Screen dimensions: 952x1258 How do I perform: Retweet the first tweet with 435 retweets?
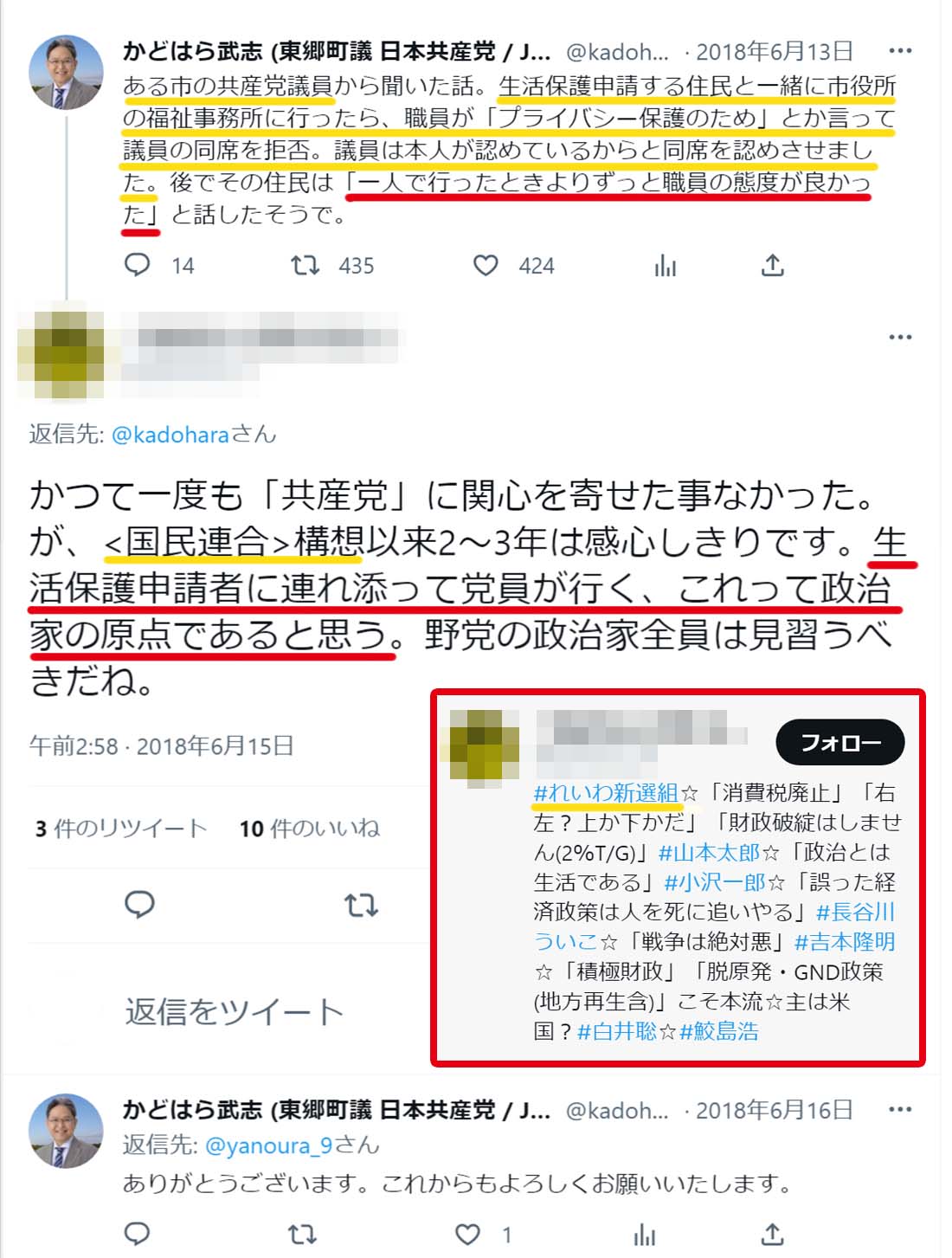[305, 265]
